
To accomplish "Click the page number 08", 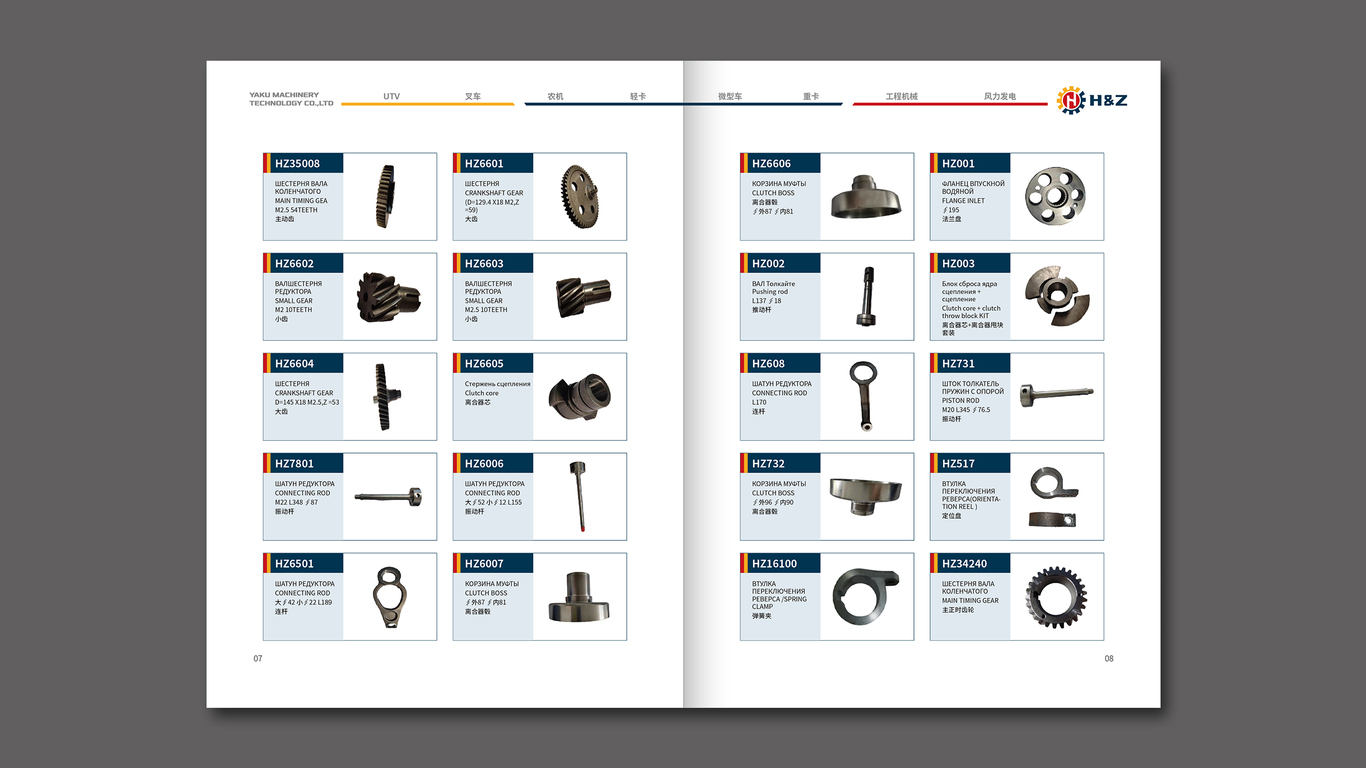I will (1109, 658).
